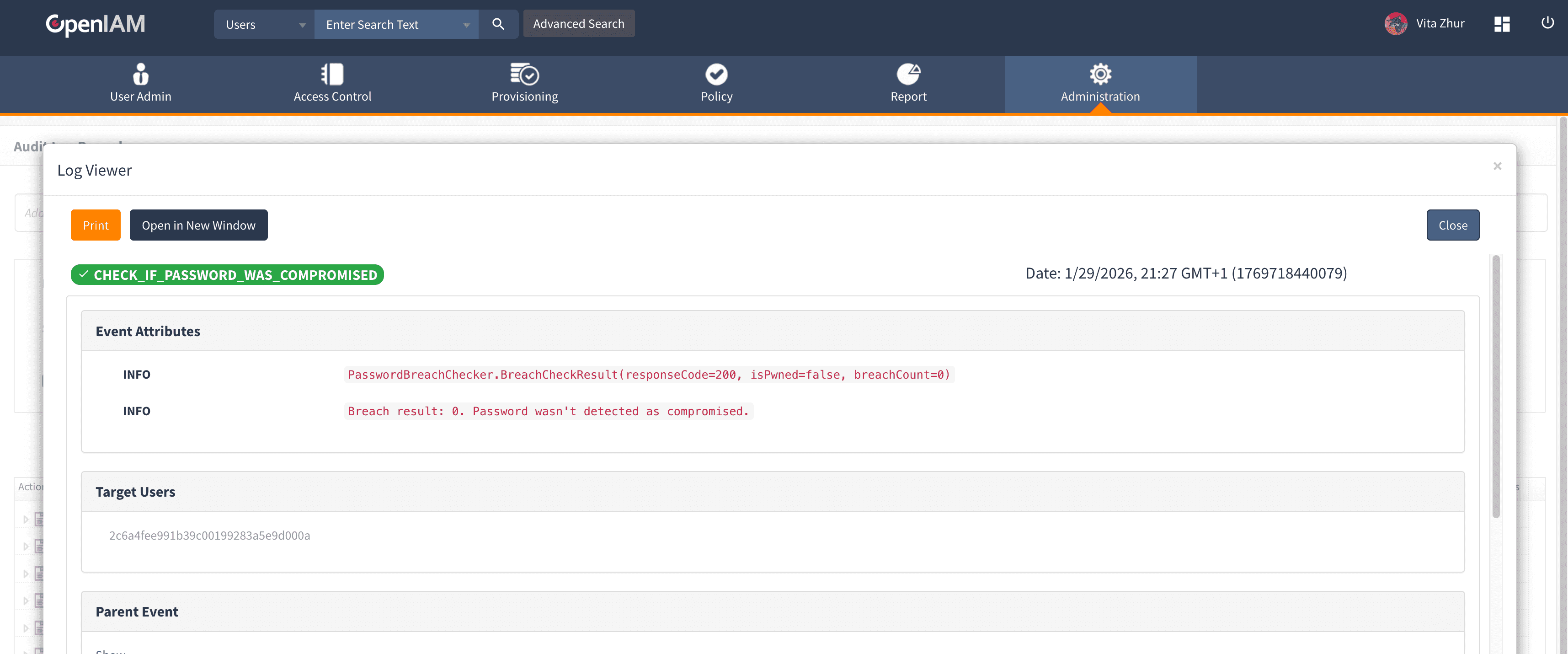Open the Provisioning menu
This screenshot has height=654, width=1568.
coord(524,84)
